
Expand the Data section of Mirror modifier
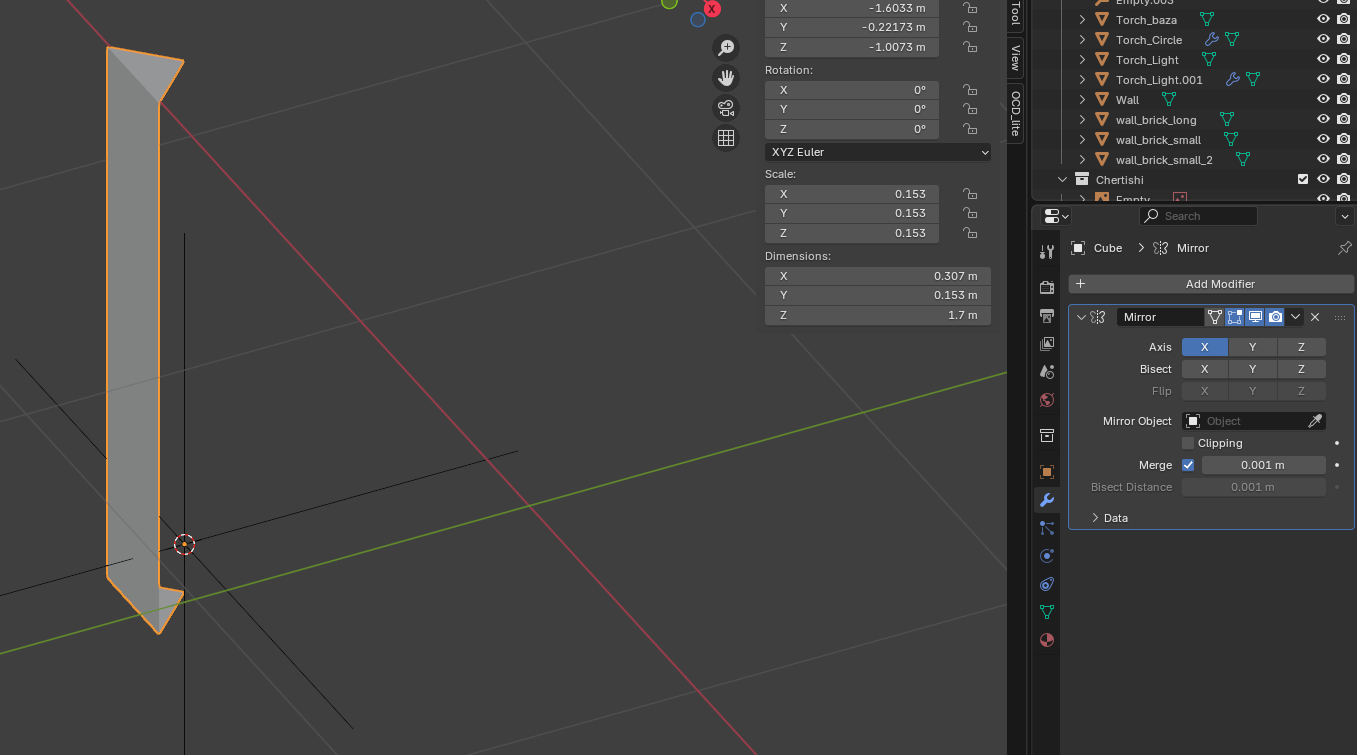[1096, 518]
